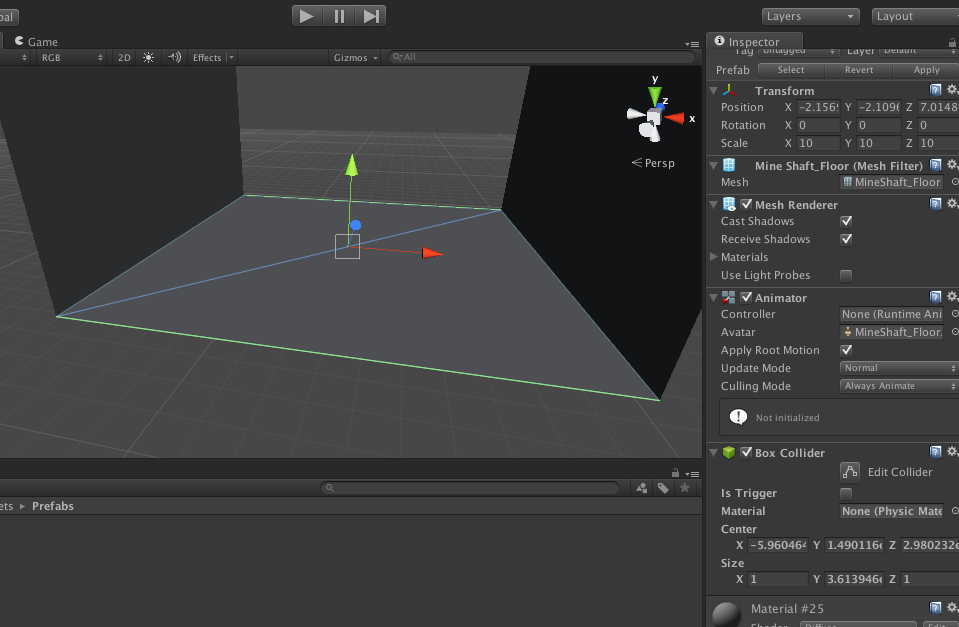Image resolution: width=959 pixels, height=627 pixels.
Task: Enable Is Trigger checkbox
Action: [x=846, y=493]
